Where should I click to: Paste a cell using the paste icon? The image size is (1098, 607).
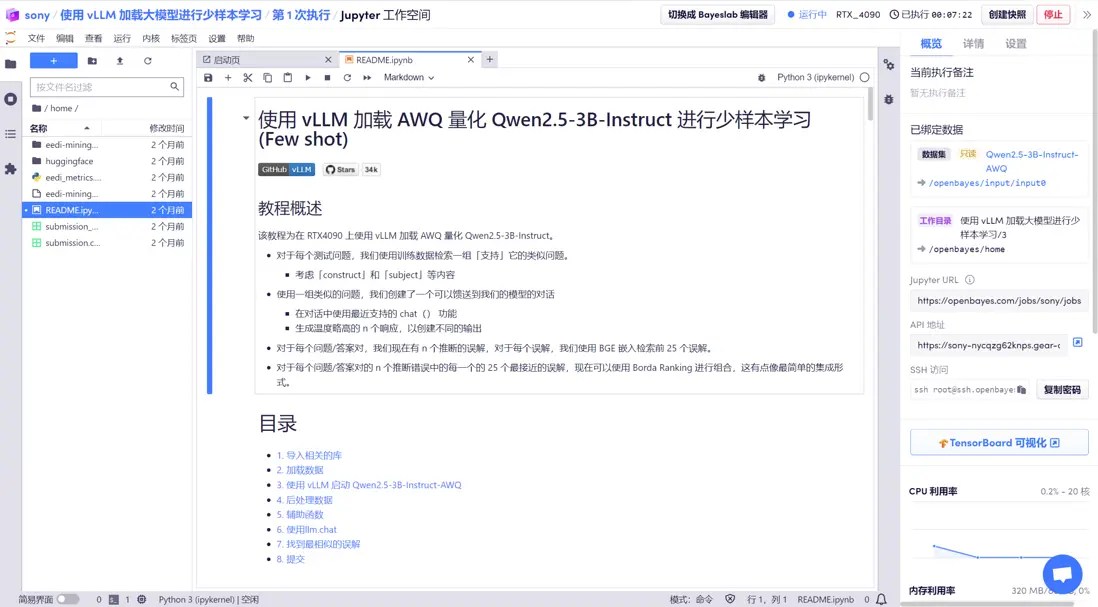click(286, 77)
